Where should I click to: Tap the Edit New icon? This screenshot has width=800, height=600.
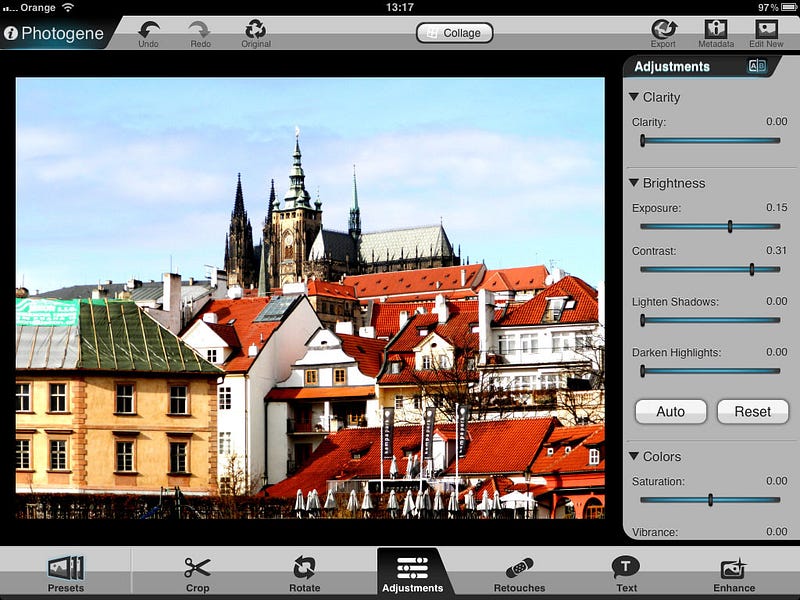[x=766, y=29]
